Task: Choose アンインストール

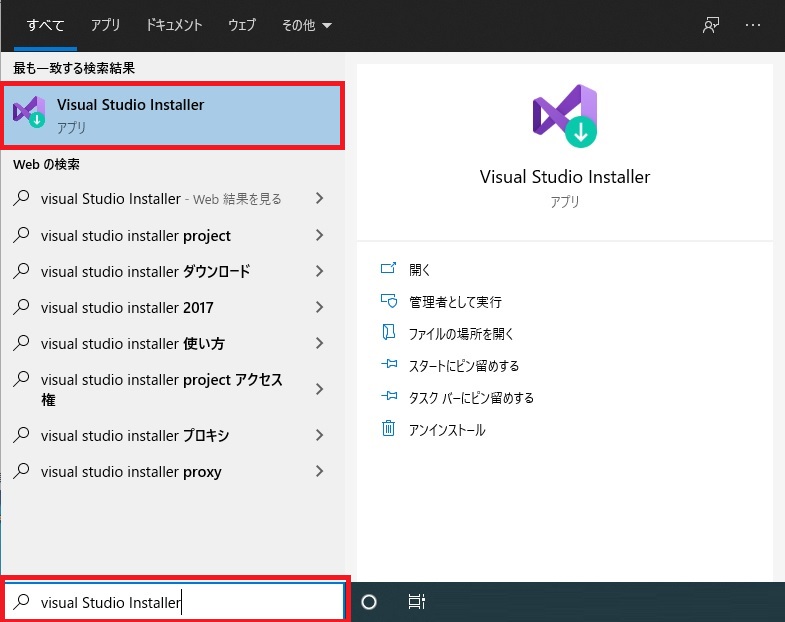Action: [447, 430]
